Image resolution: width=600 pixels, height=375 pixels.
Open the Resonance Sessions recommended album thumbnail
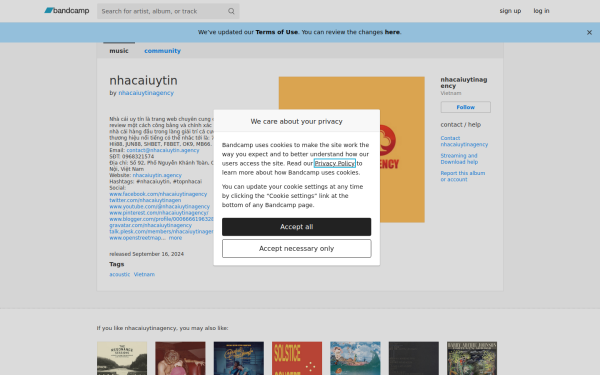[122, 358]
